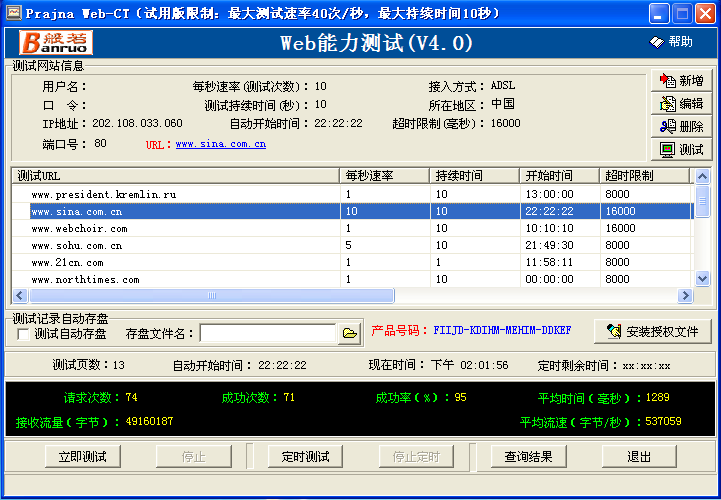Click start time 11:58:11 cell
Image resolution: width=721 pixels, height=500 pixels.
[x=549, y=262]
